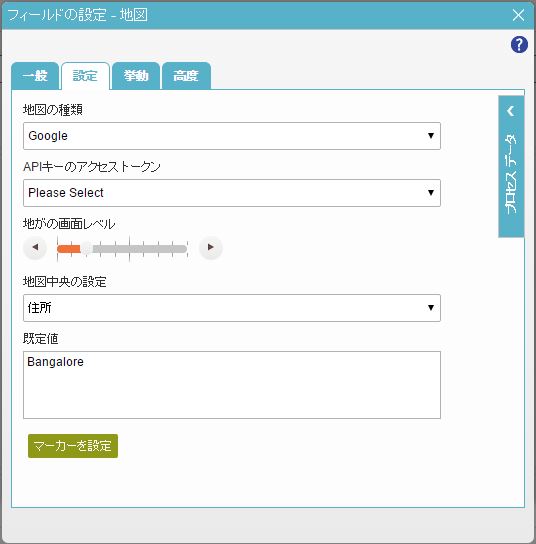The width and height of the screenshot is (536, 544).
Task: Click the zoom level slider handle
Action: pyautogui.click(x=86, y=249)
